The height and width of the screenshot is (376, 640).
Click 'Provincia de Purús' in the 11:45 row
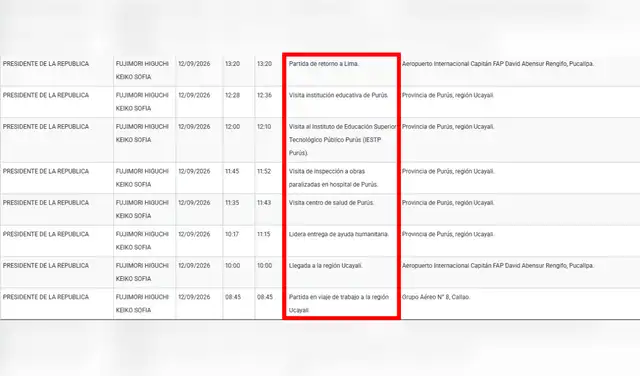tap(448, 171)
